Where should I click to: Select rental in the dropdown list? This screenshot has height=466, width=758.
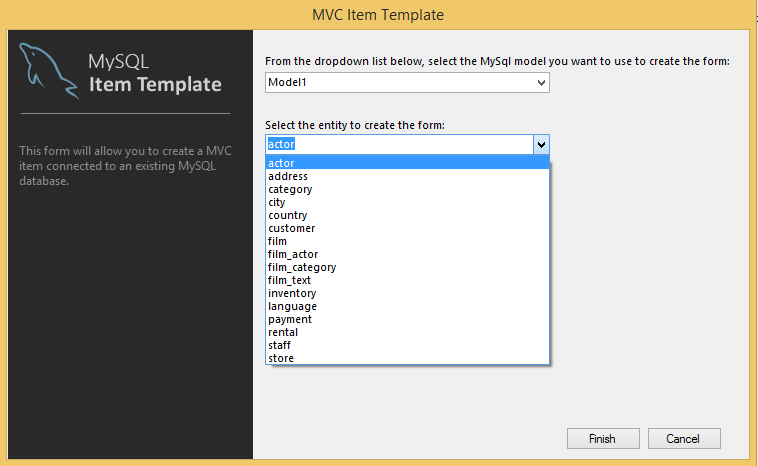pos(407,333)
